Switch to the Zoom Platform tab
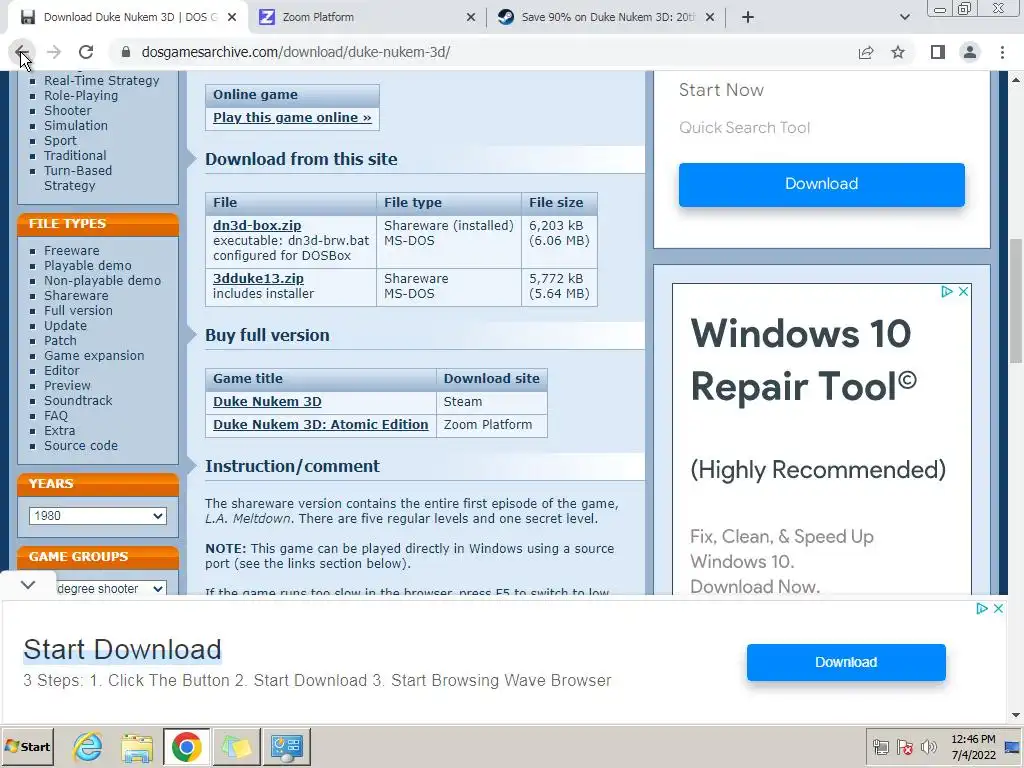This screenshot has width=1024, height=768. click(x=367, y=18)
